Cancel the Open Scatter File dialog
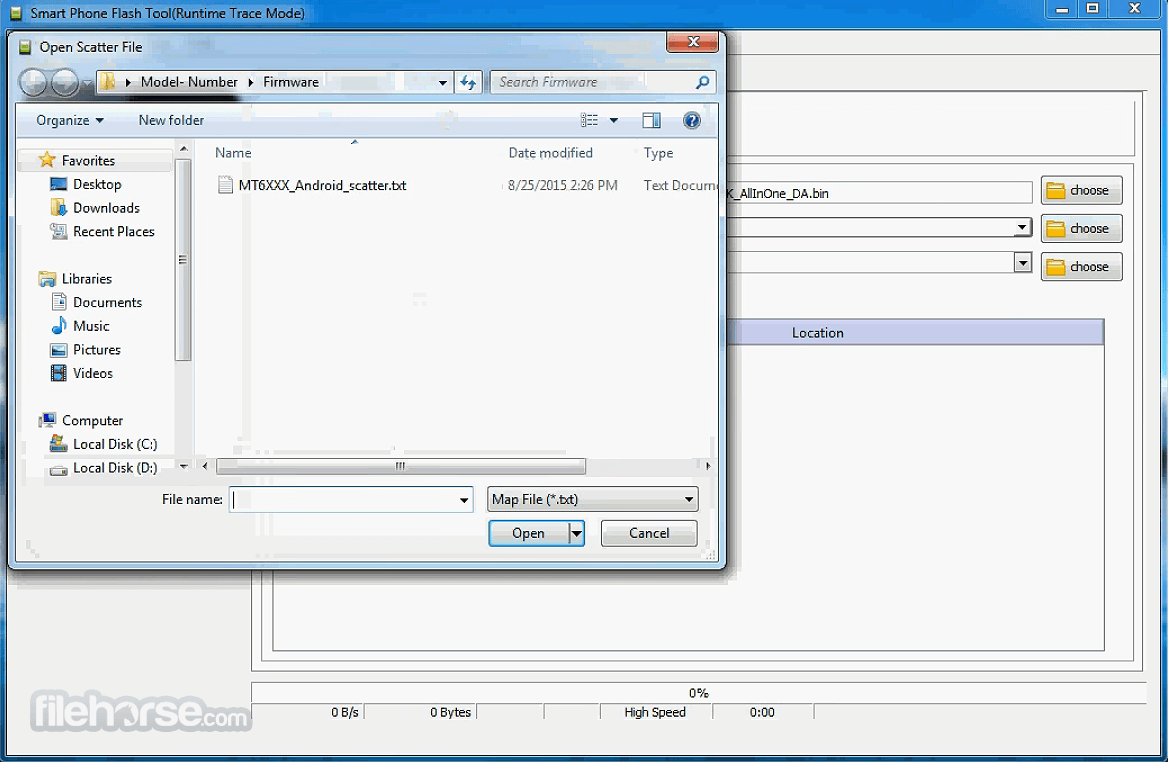 tap(649, 533)
